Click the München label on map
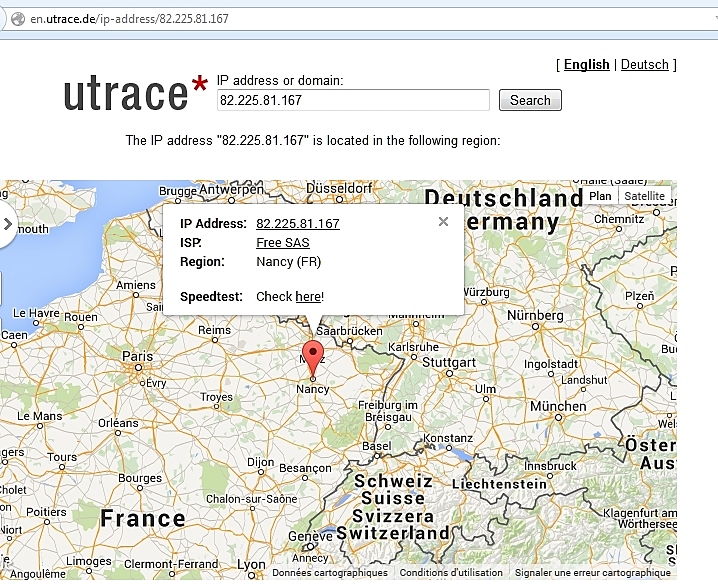Viewport: 718px width, 584px height. point(558,406)
